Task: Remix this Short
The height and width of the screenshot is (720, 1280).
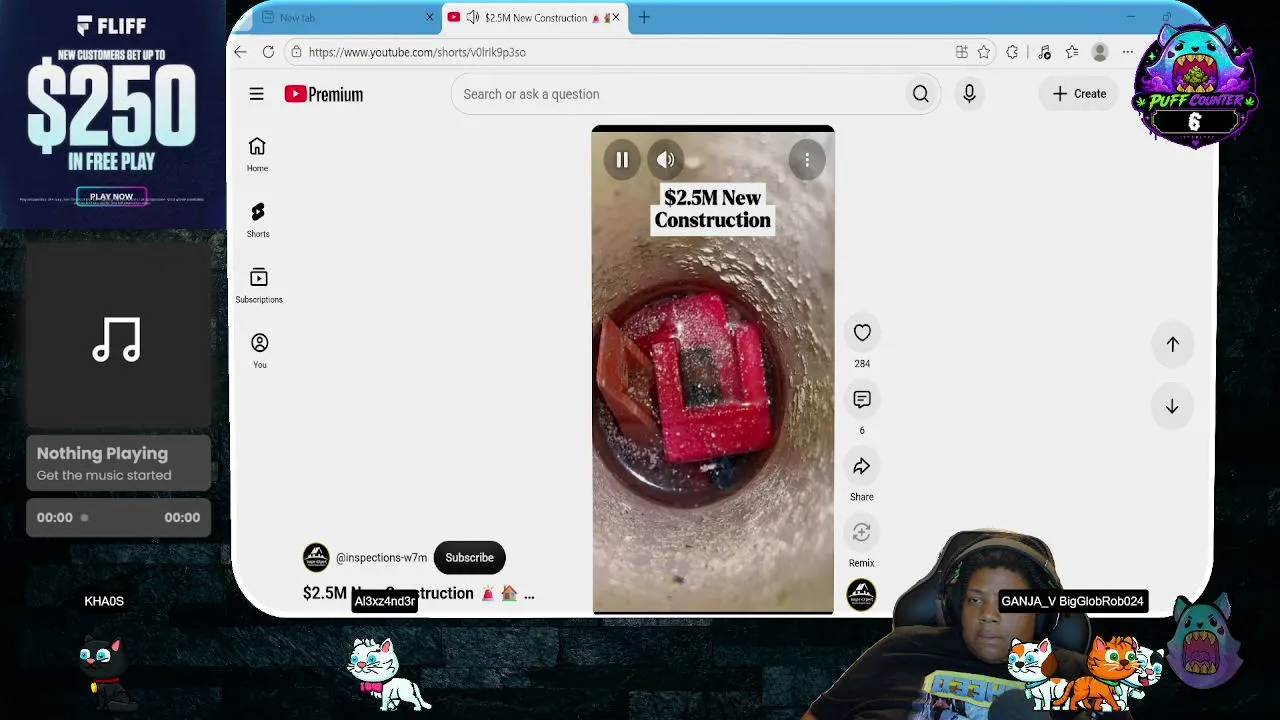Action: pos(862,533)
